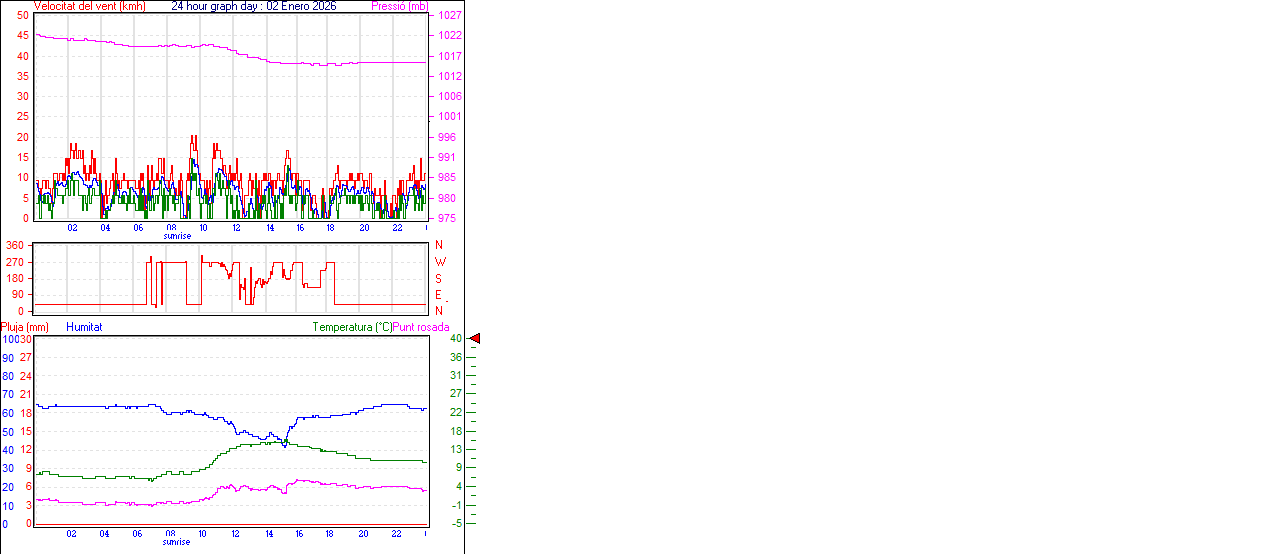Click the 22 hour tick on bottom graph

point(396,534)
